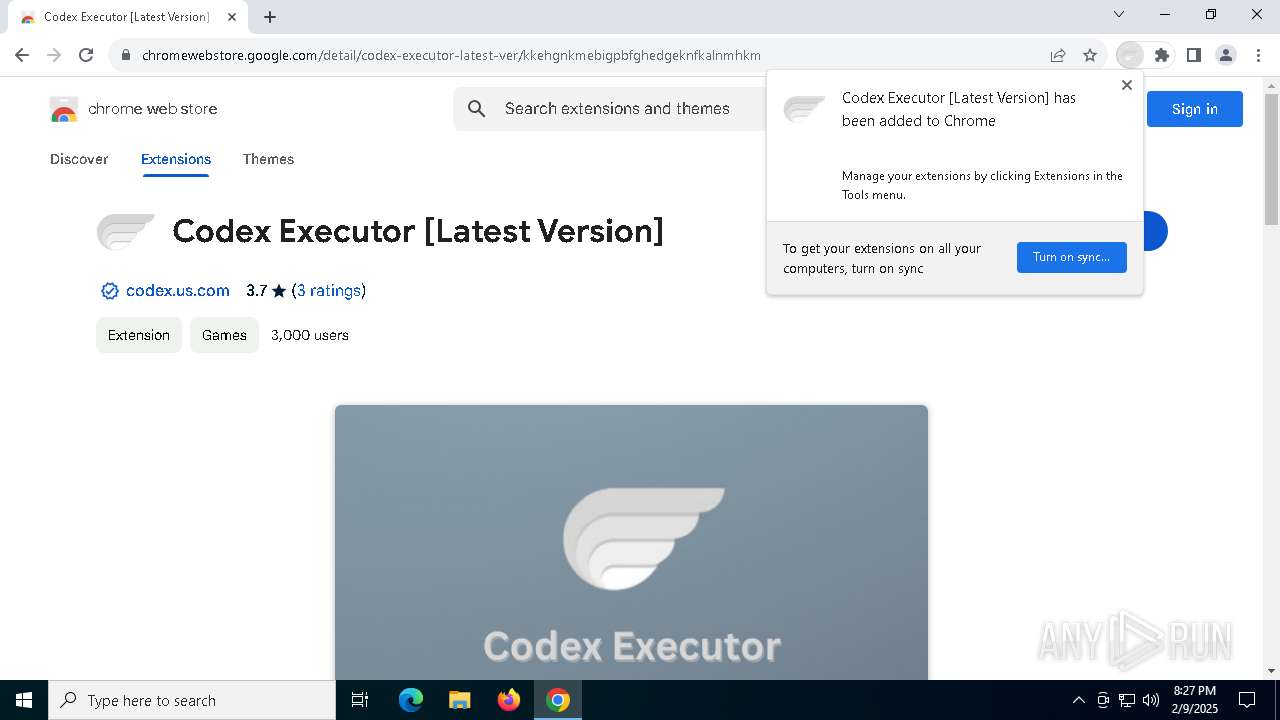Launch Microsoft Edge from the taskbar
Viewport: 1280px width, 720px height.
(411, 700)
